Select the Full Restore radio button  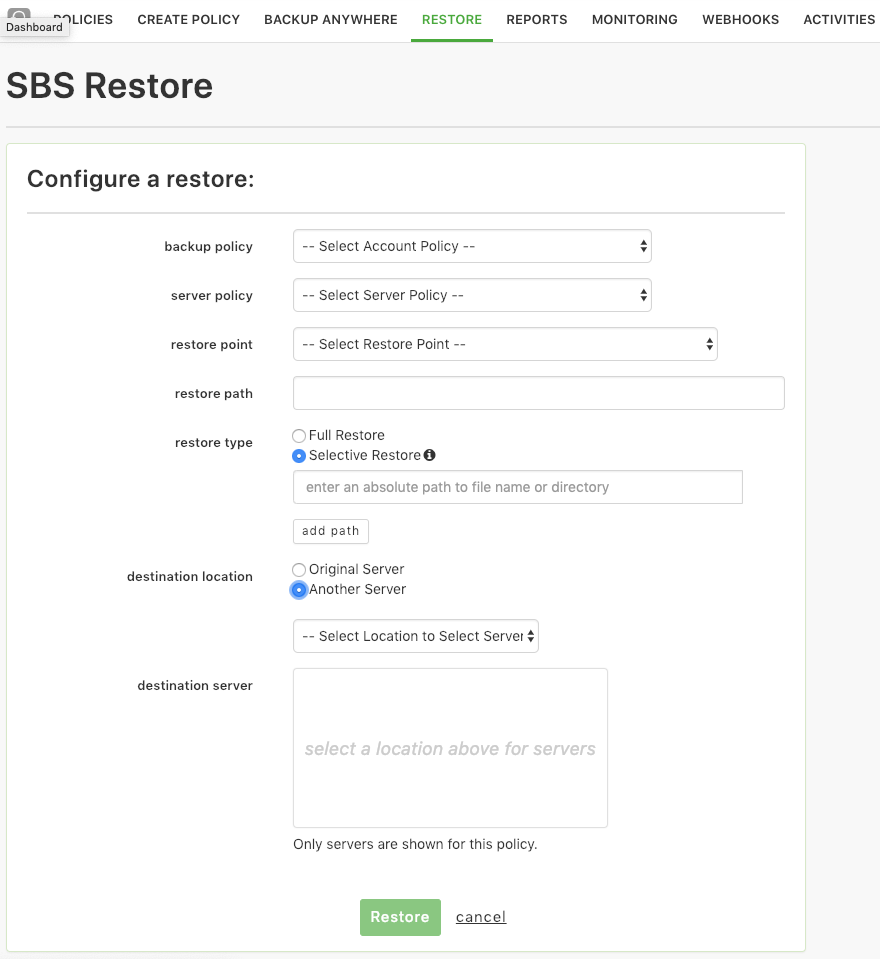click(298, 435)
